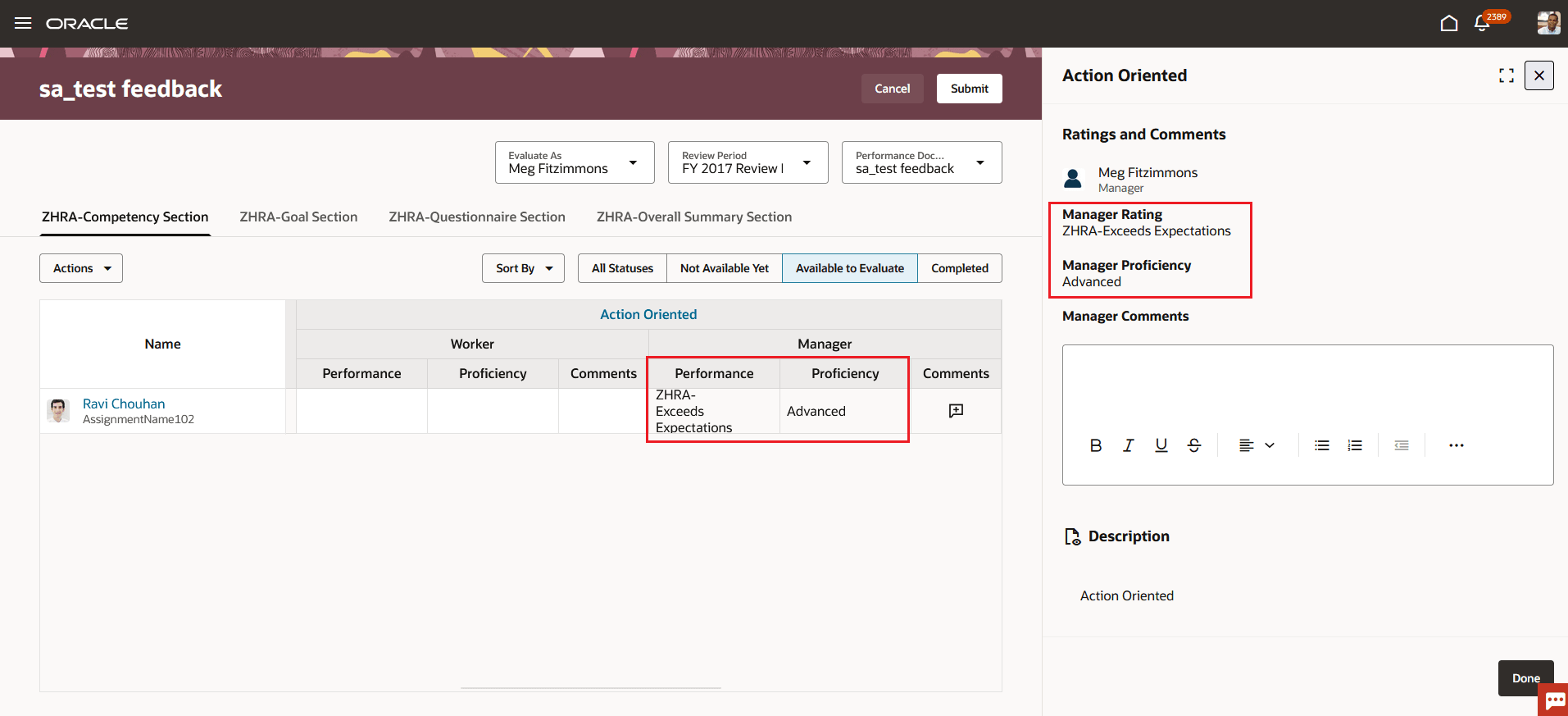Open the Review Period dropdown
The image size is (1568, 716).
[x=748, y=162]
